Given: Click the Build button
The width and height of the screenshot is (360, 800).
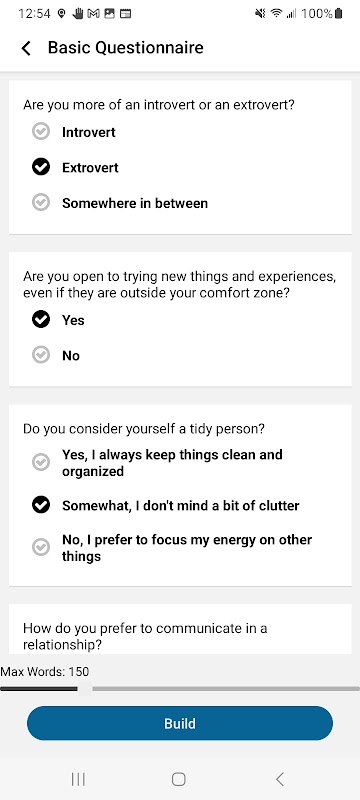Looking at the screenshot, I should 180,723.
